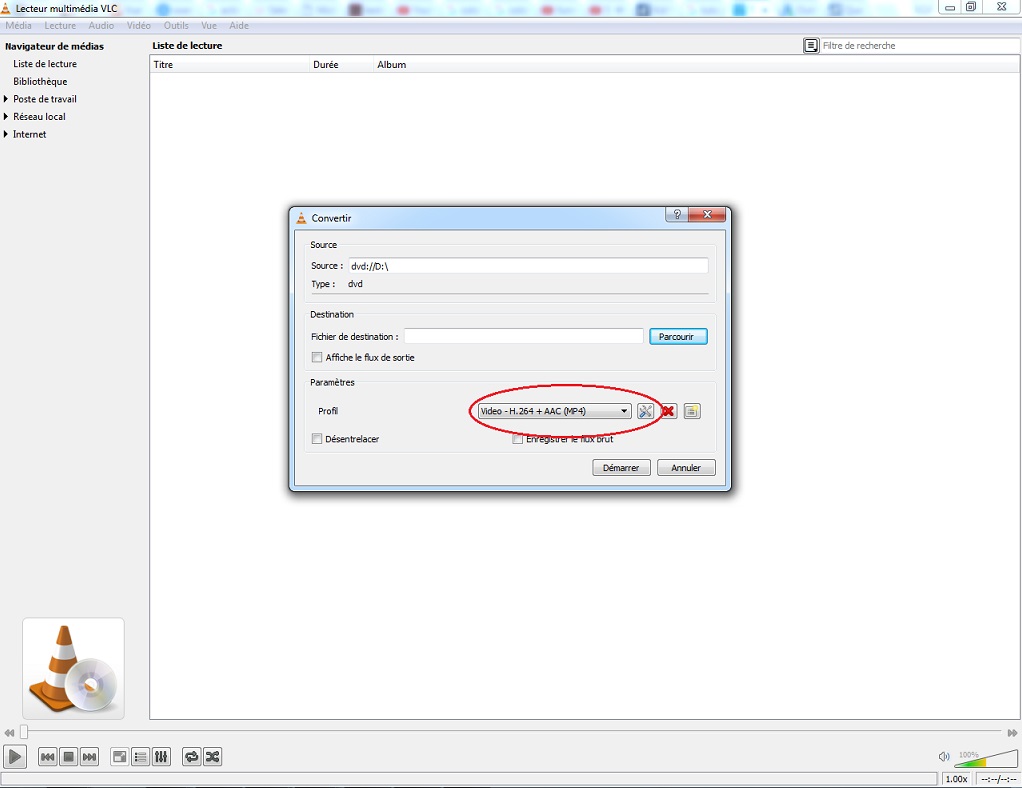Viewport: 1022px width, 788px height.
Task: Expand the Réseau local tree item
Action: [6, 117]
